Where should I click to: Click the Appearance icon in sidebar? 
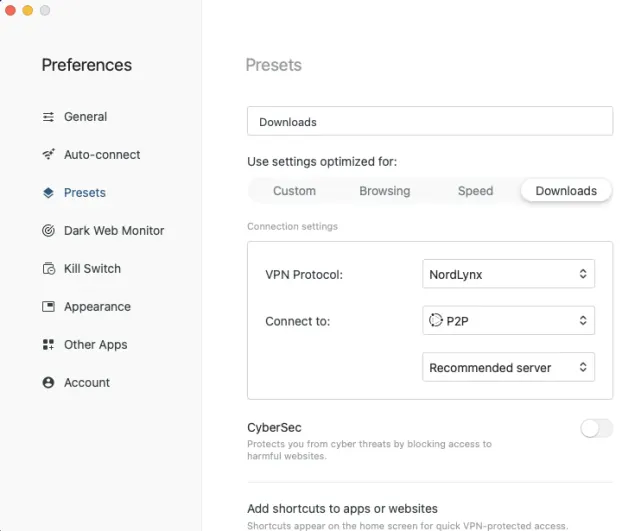click(48, 307)
